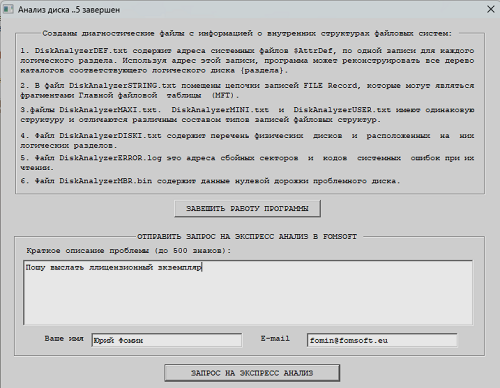Click the application icon in title bar
This screenshot has width=500, height=388.
(x=8, y=10)
